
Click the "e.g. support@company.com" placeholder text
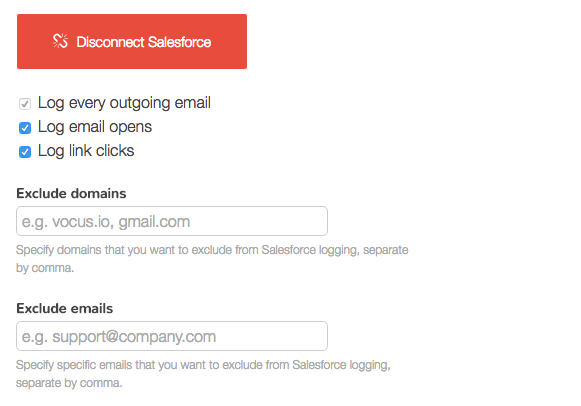click(x=119, y=337)
